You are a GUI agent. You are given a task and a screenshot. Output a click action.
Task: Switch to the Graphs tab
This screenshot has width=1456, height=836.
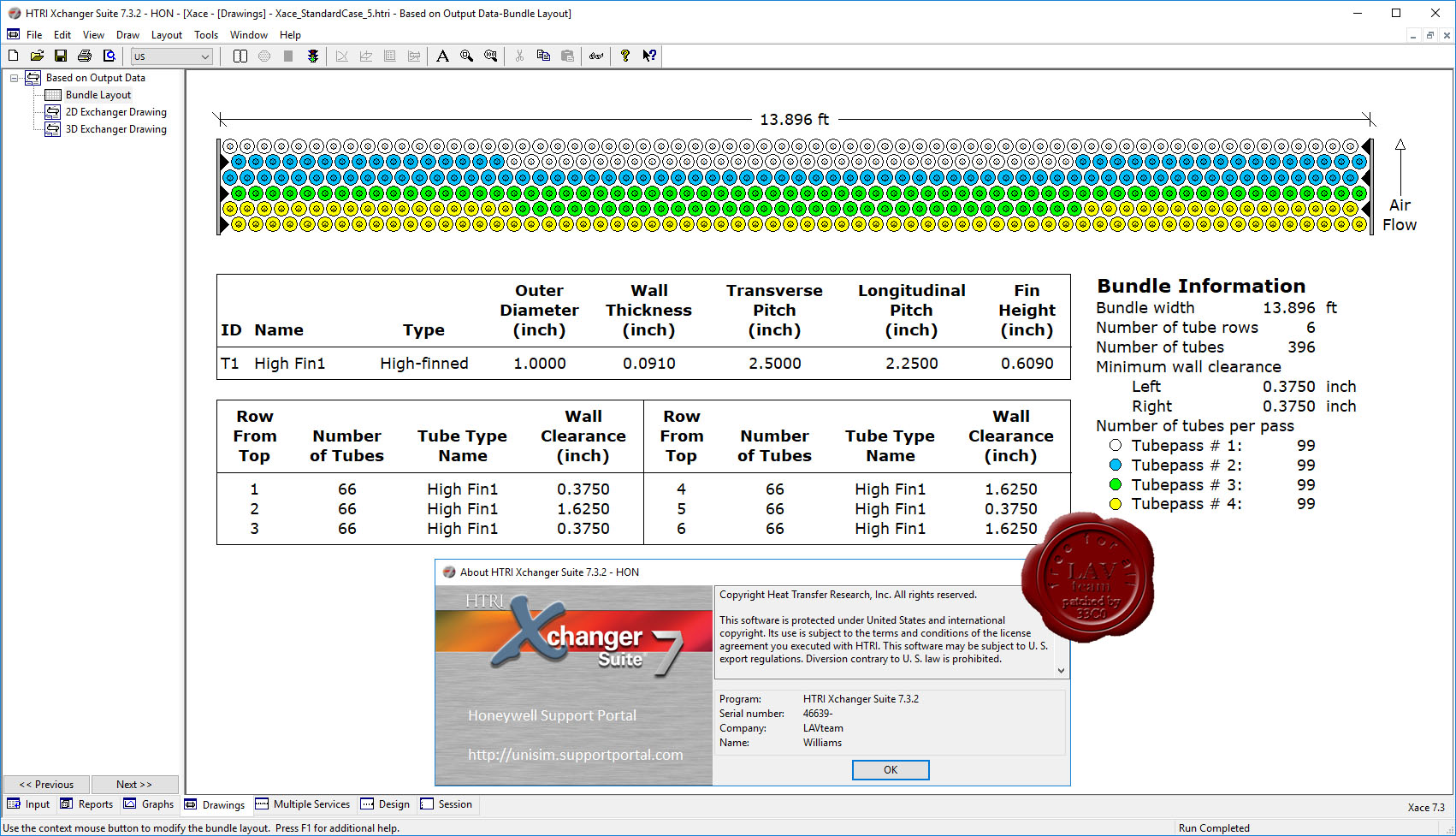[x=149, y=804]
